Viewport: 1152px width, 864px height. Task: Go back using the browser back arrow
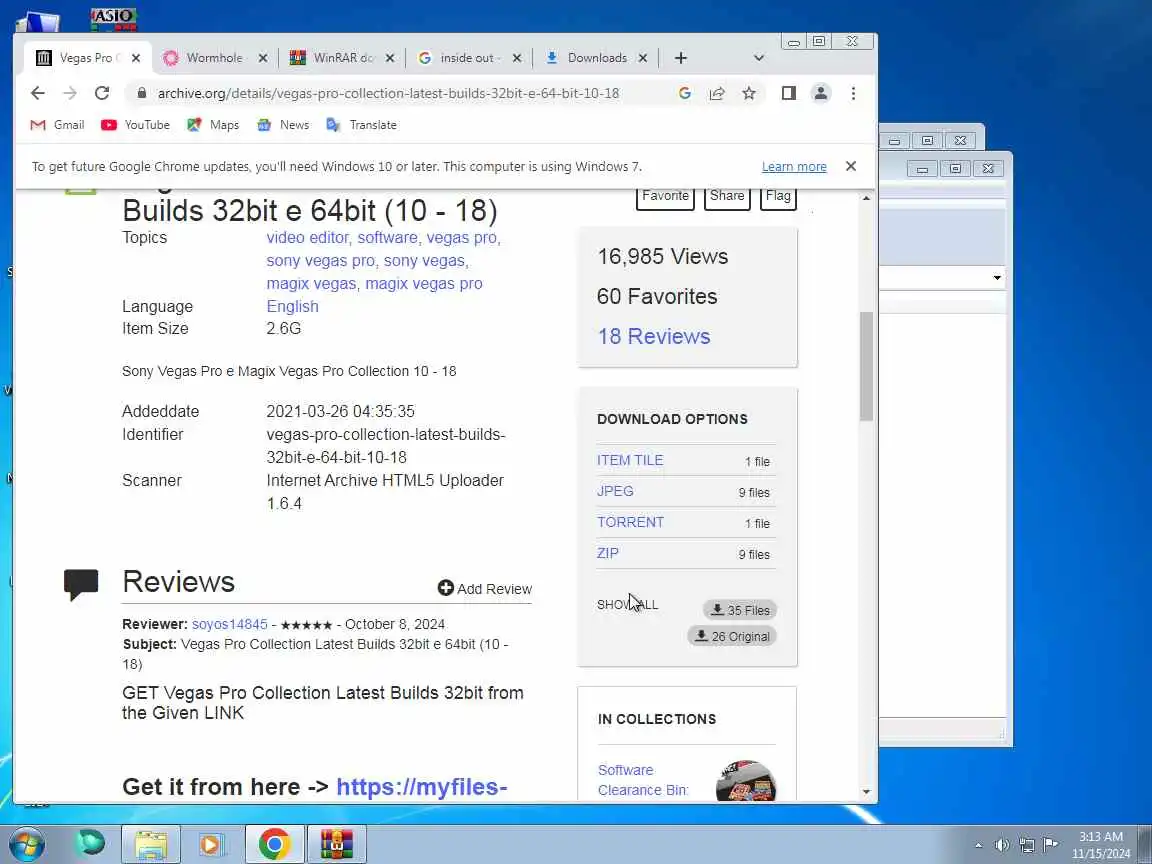tap(37, 93)
